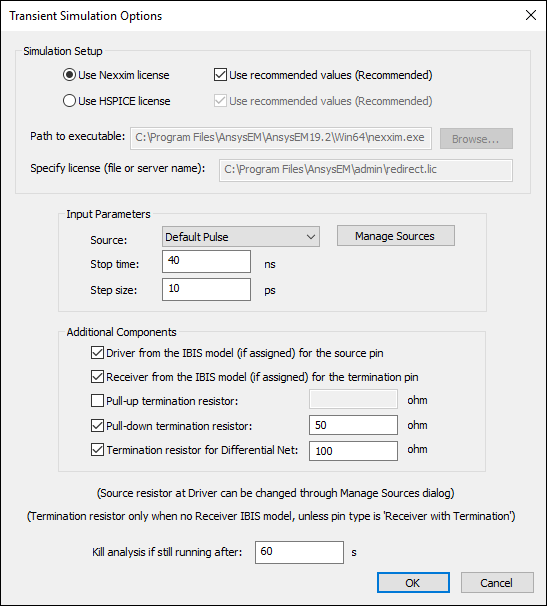The width and height of the screenshot is (547, 606).
Task: Click the Pull-down resistor value field showing 50
Action: coord(353,425)
